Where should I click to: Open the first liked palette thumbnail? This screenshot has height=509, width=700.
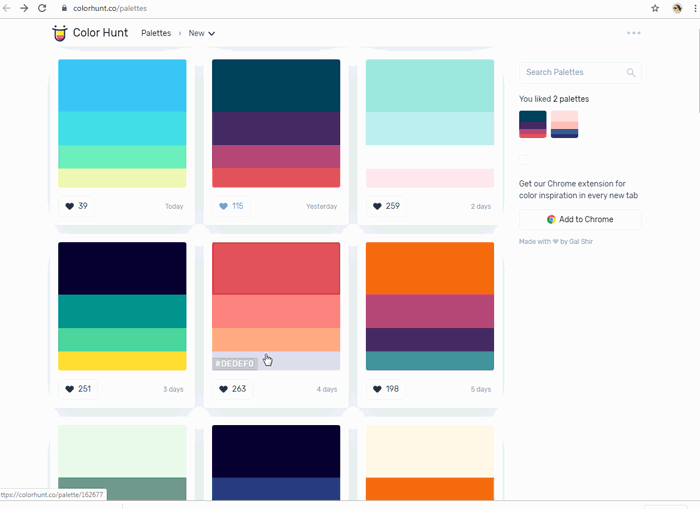[532, 124]
